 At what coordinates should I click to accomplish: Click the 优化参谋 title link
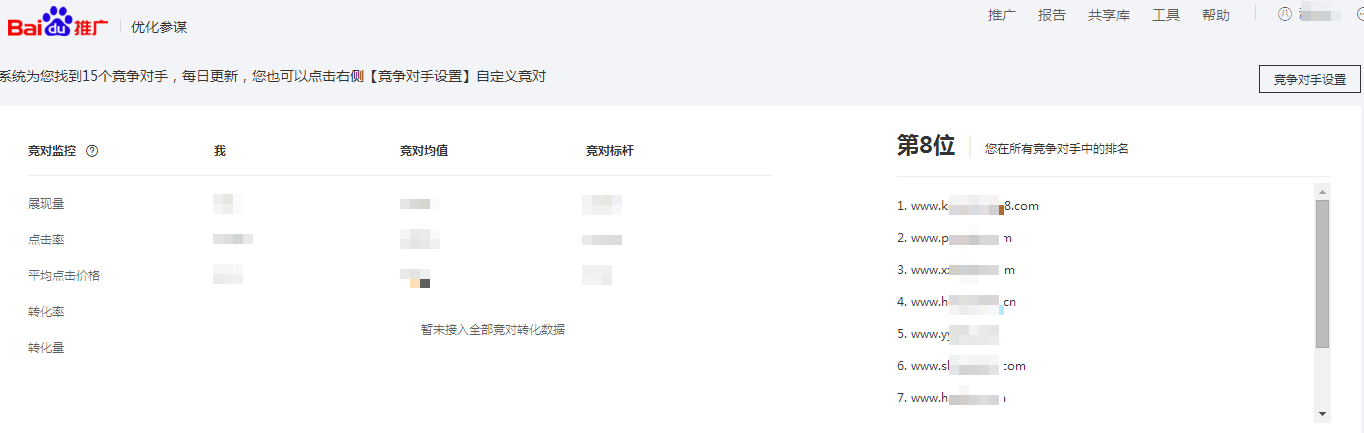tap(159, 27)
